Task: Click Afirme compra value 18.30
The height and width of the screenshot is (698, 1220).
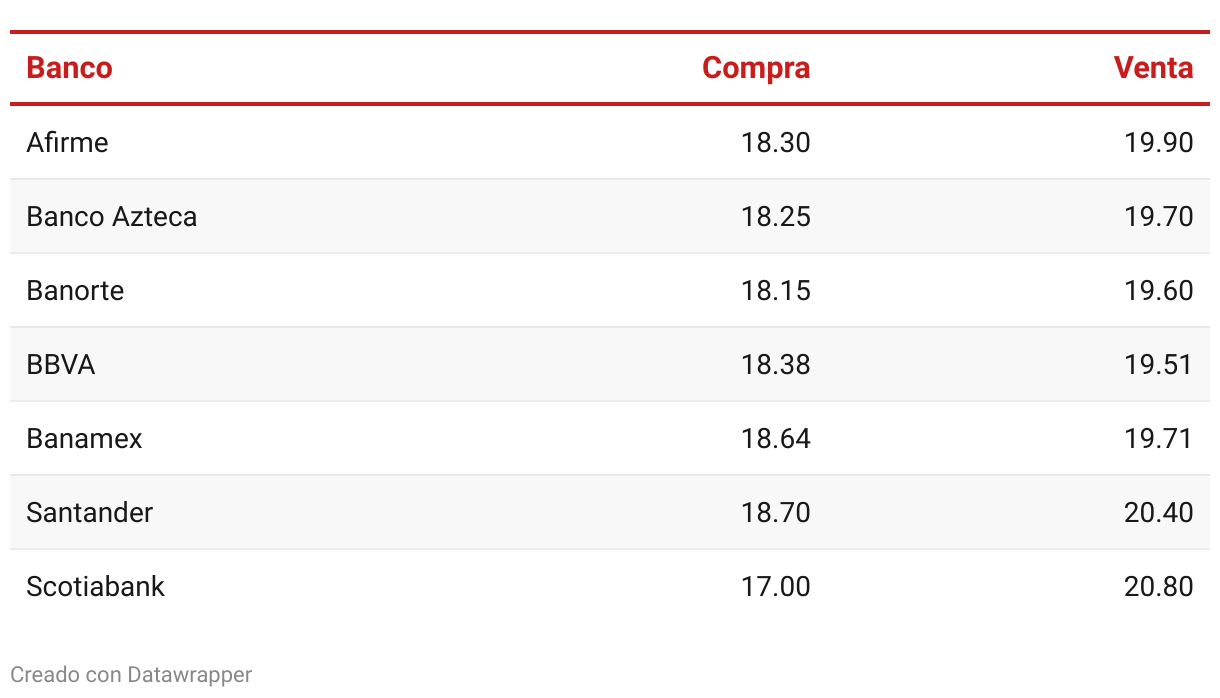Action: tap(776, 142)
